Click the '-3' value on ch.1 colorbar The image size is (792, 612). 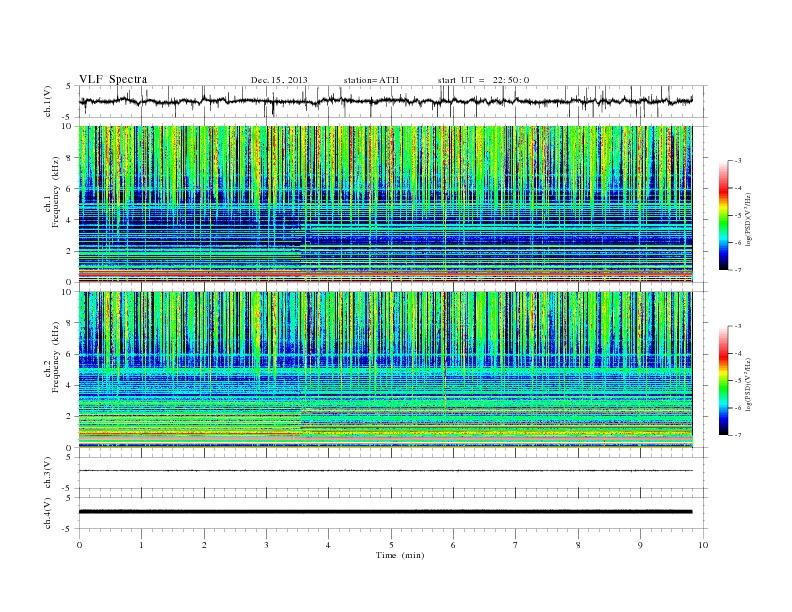tap(737, 161)
